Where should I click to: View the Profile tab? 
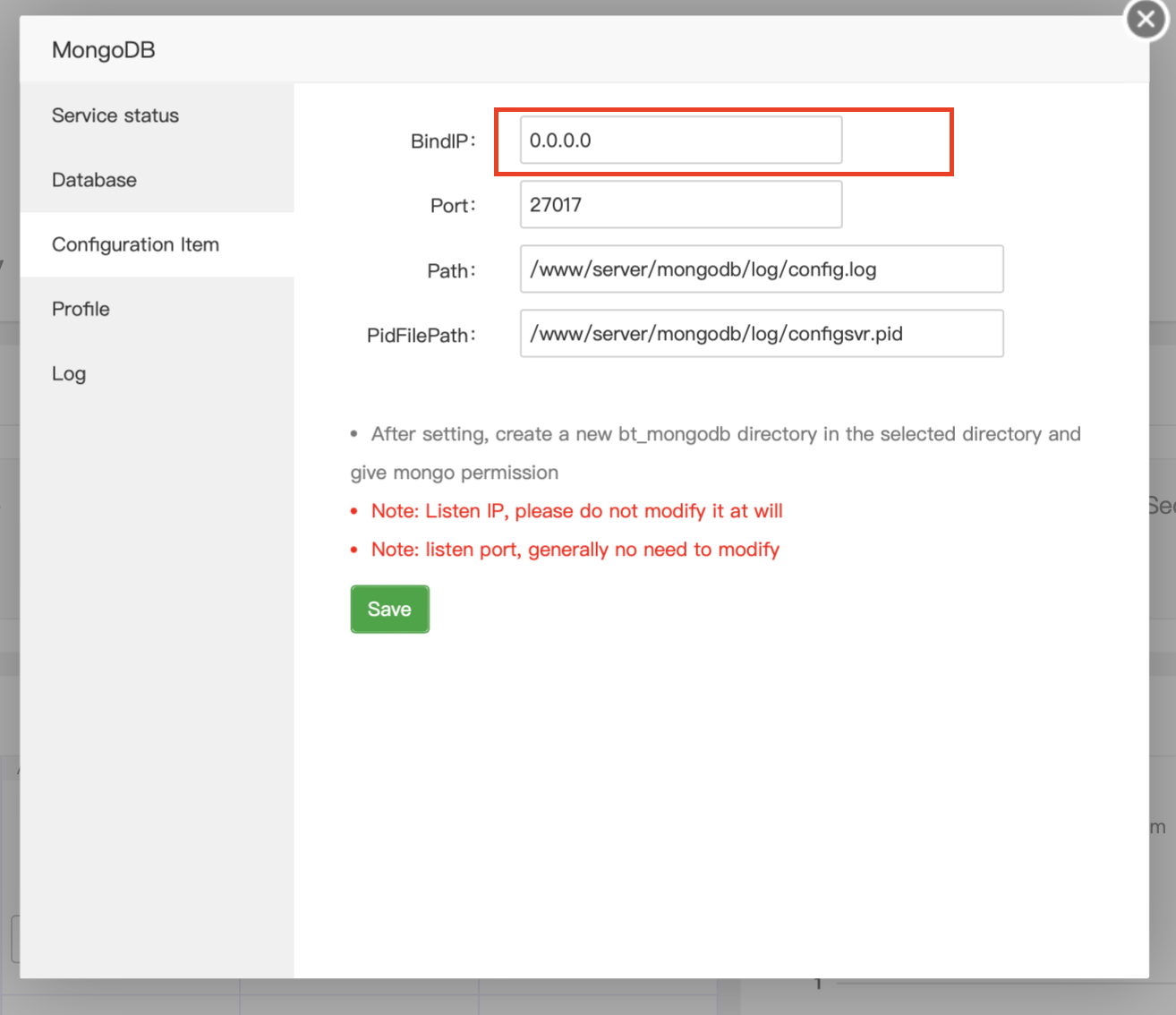pyautogui.click(x=80, y=309)
